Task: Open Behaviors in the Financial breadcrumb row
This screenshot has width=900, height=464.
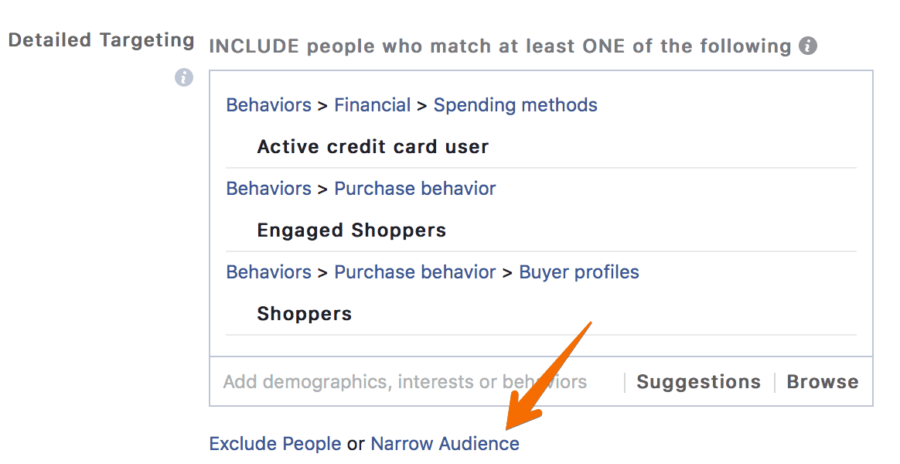Action: (269, 105)
